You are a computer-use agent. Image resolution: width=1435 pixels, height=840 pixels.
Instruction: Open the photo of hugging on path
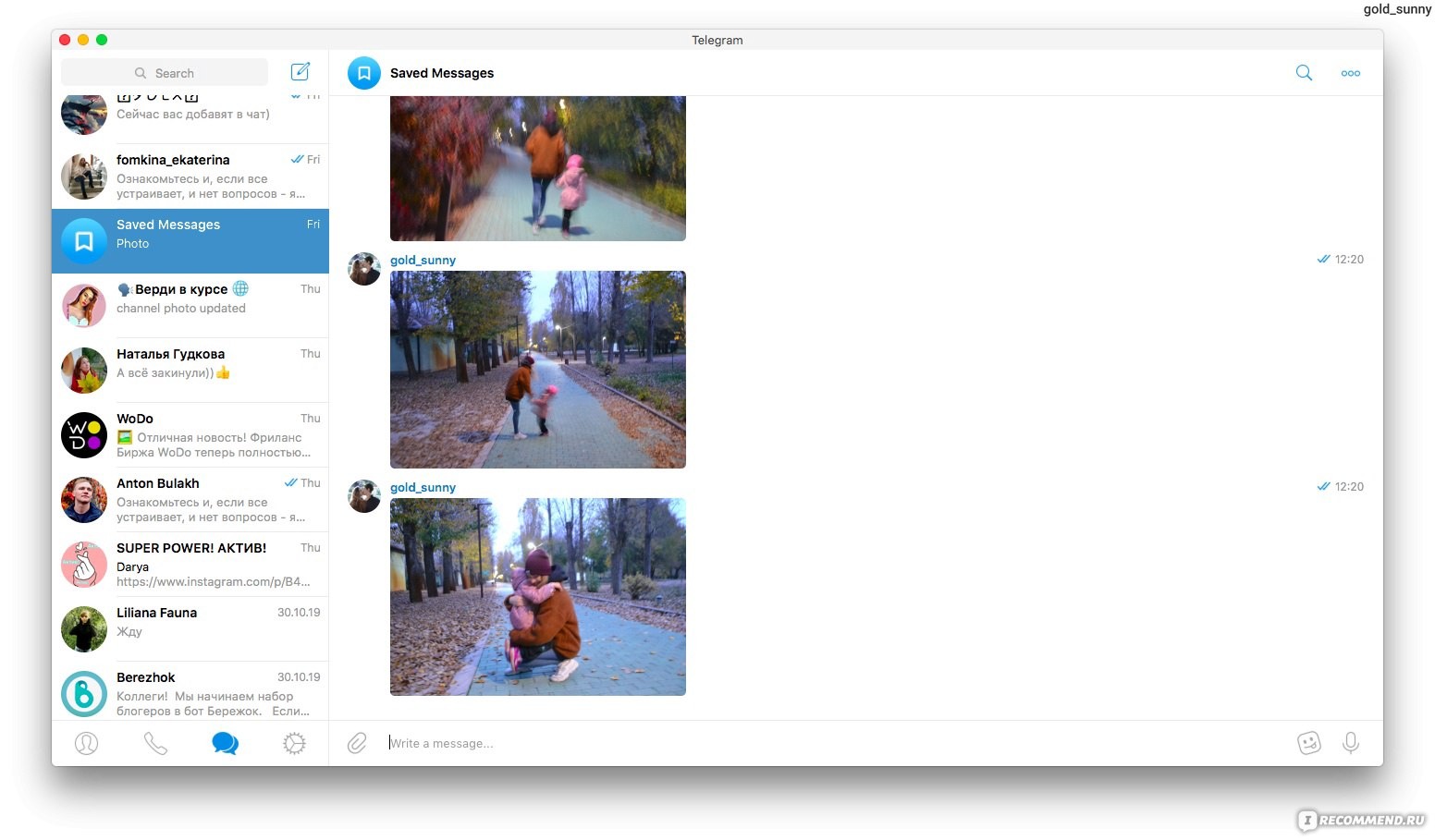[x=537, y=597]
